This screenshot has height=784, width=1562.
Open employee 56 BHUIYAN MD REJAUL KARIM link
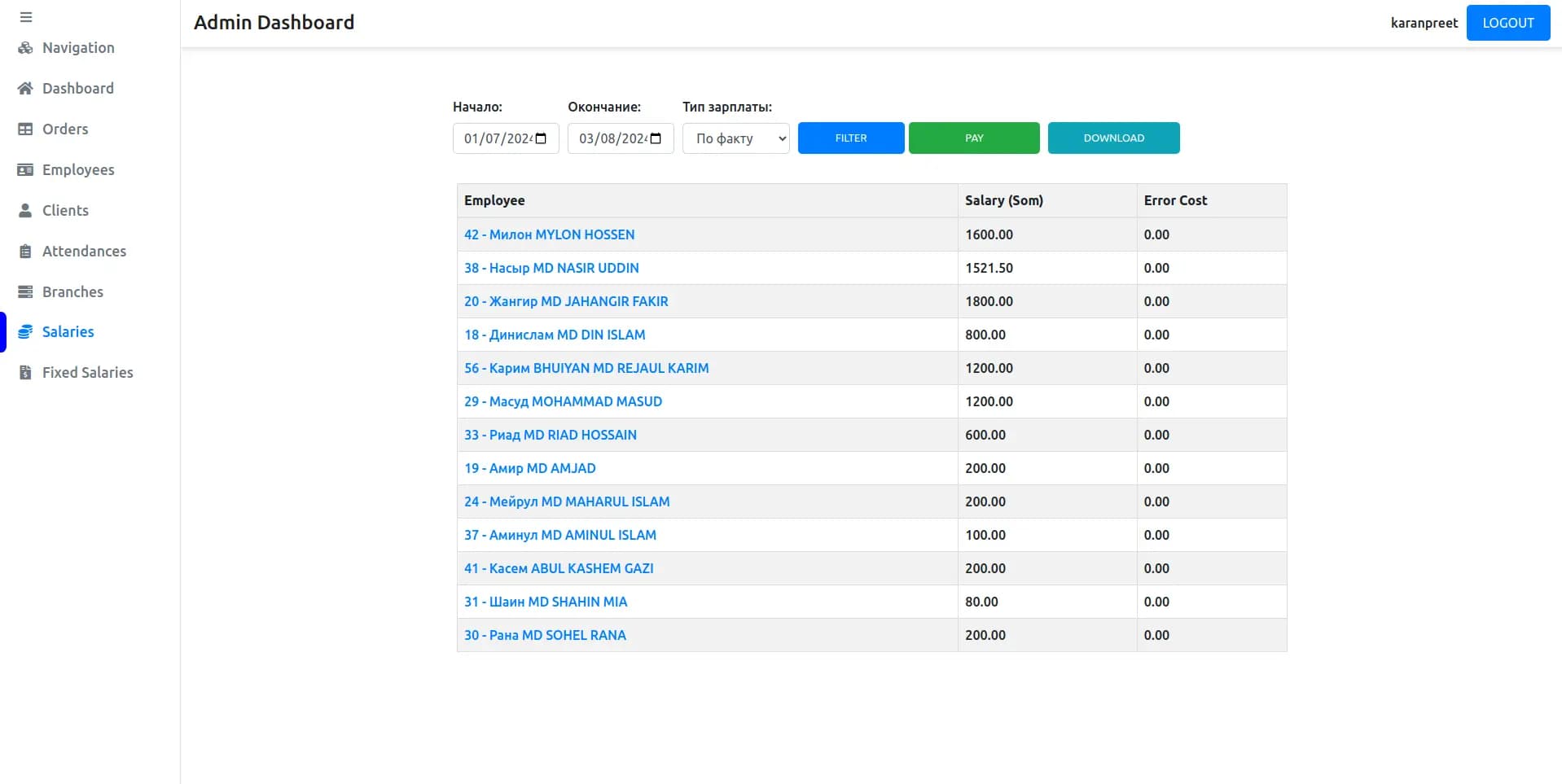click(x=586, y=368)
